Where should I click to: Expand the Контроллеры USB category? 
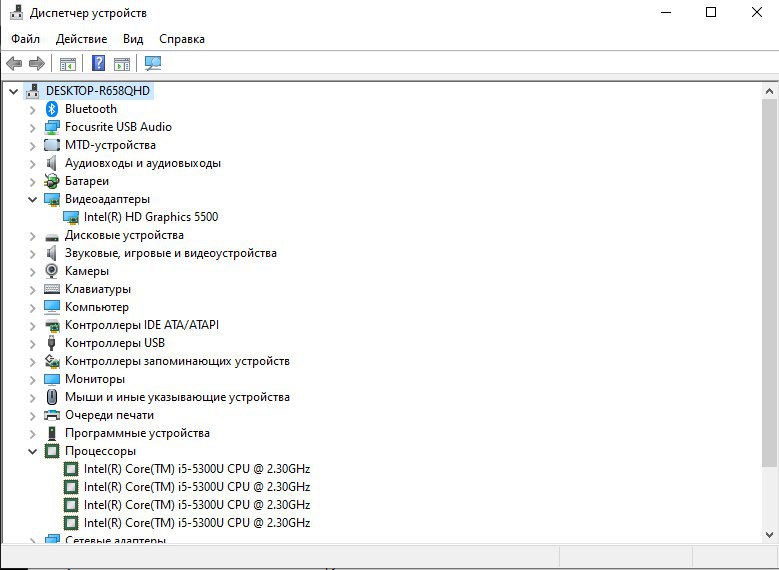click(32, 344)
